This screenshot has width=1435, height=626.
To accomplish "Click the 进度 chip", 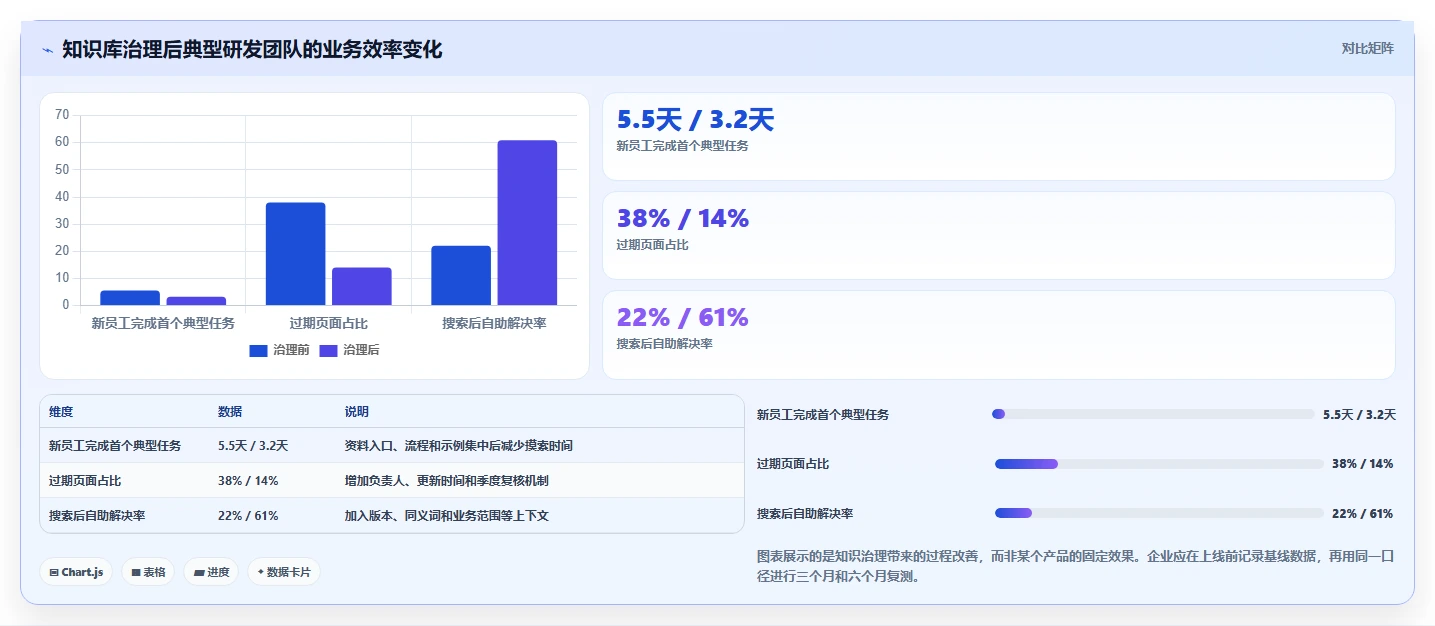I will 211,572.
